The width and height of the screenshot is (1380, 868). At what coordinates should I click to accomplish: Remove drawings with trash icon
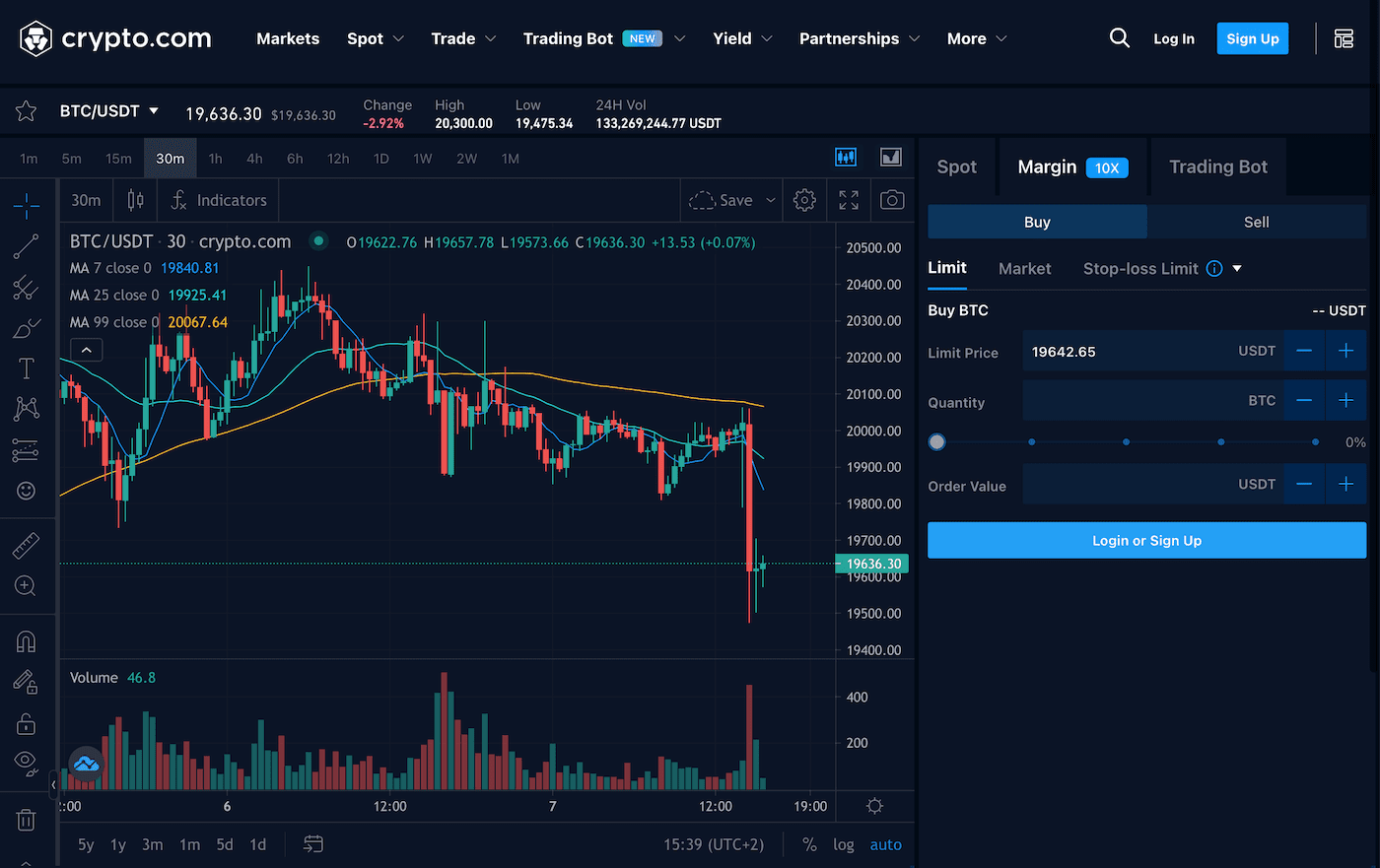click(x=27, y=819)
